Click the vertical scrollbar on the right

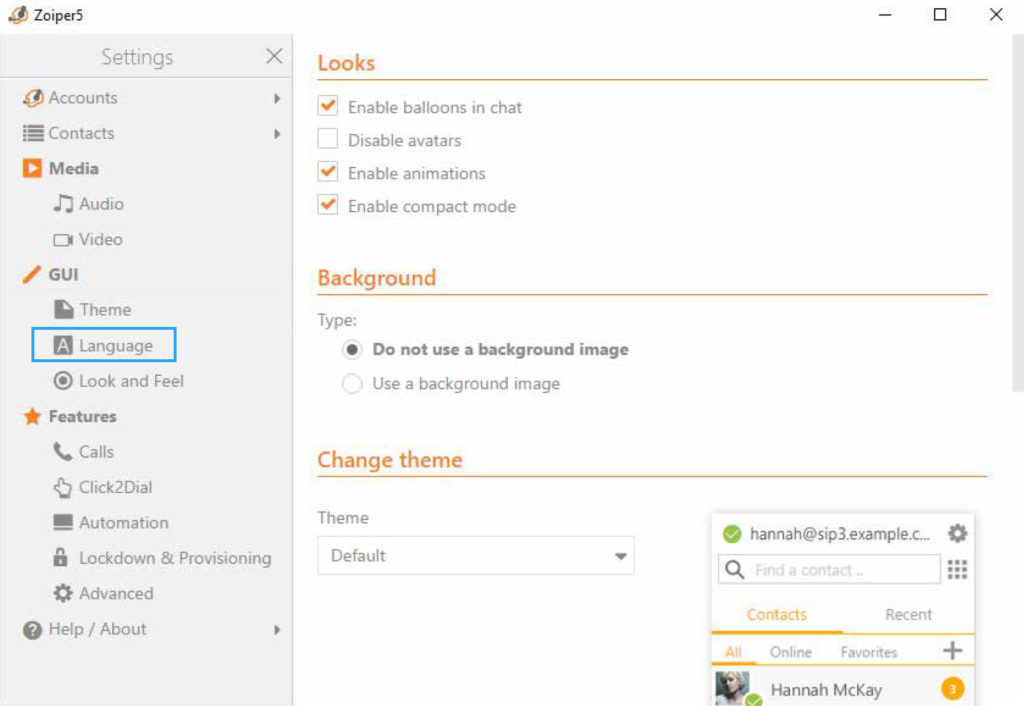[x=1017, y=214]
